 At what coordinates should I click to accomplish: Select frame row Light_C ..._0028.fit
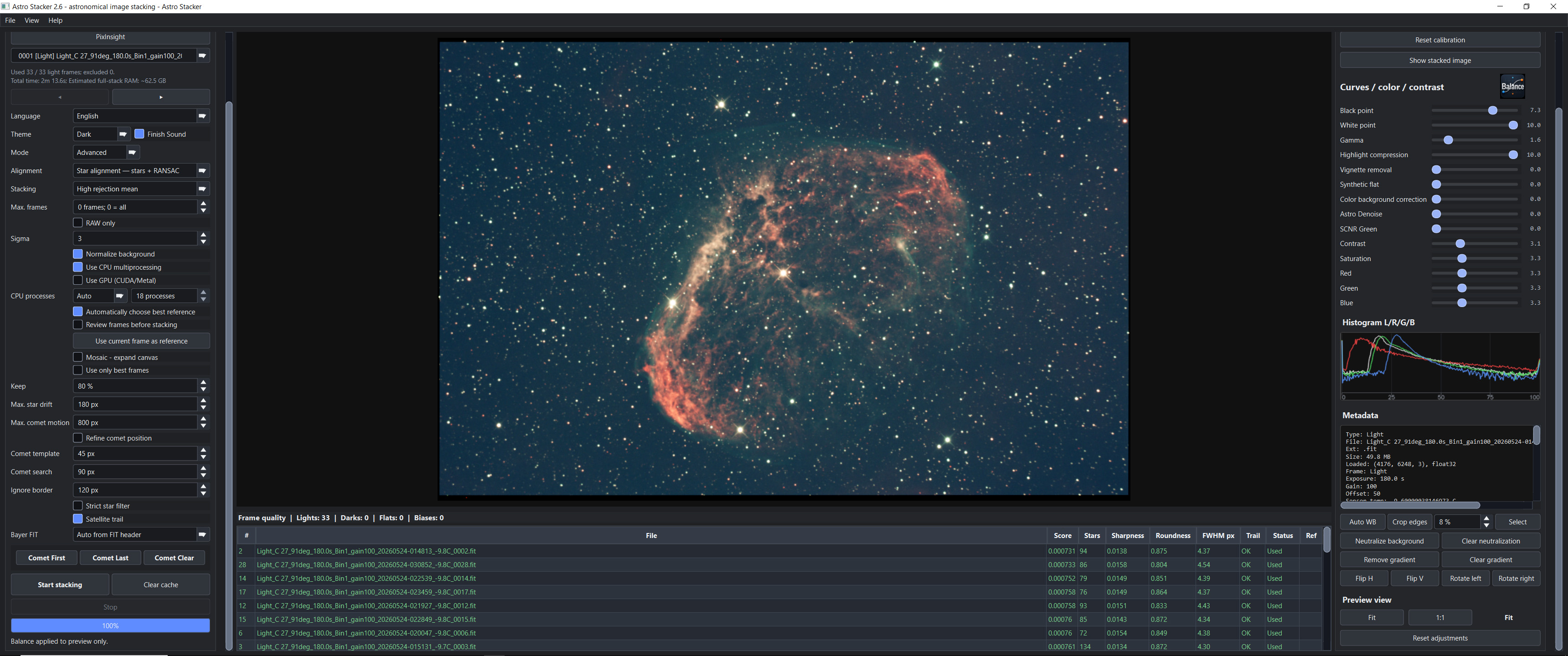pos(779,565)
